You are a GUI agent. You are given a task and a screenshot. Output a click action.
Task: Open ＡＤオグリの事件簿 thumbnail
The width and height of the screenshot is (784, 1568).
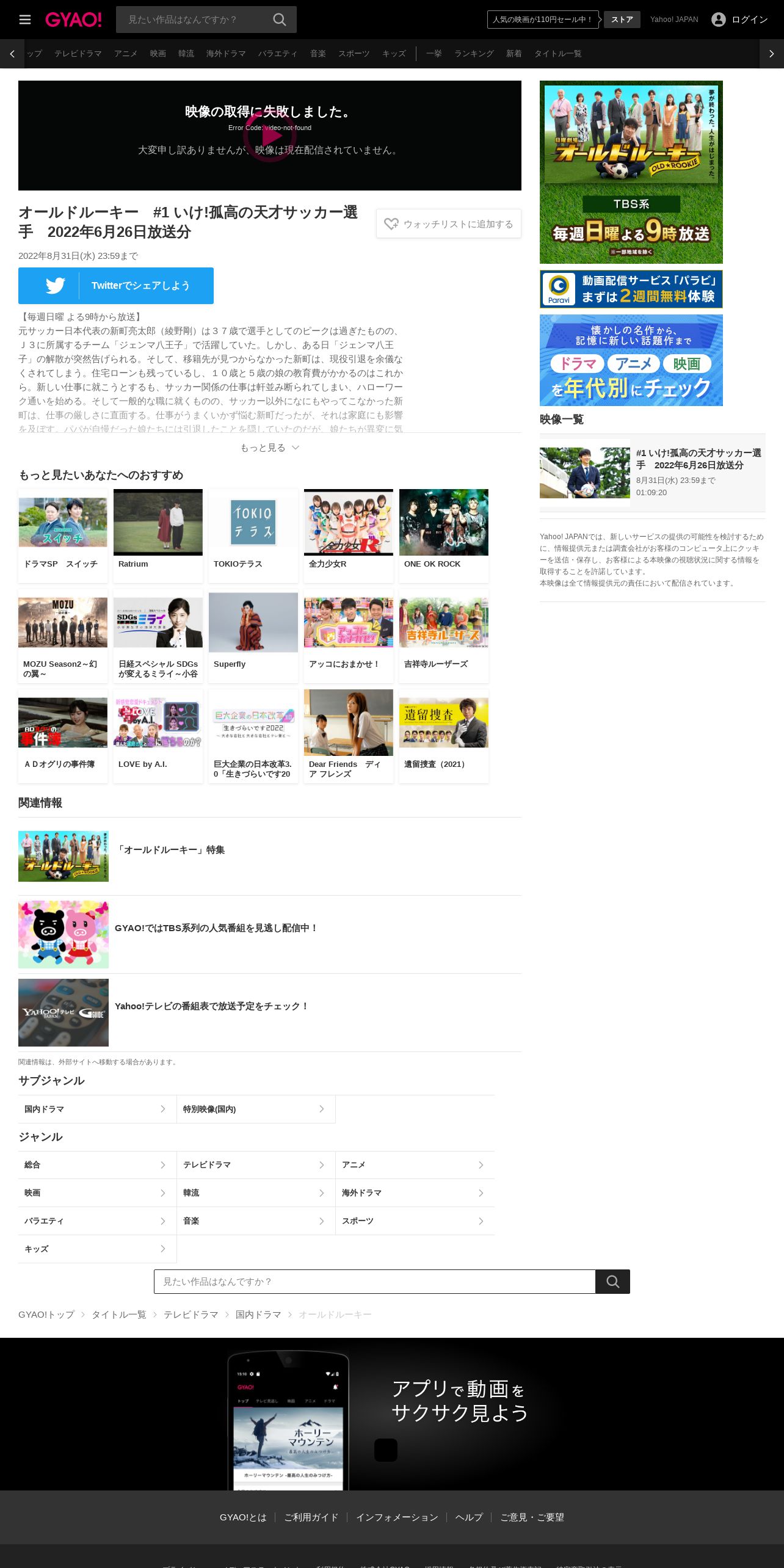(x=63, y=722)
